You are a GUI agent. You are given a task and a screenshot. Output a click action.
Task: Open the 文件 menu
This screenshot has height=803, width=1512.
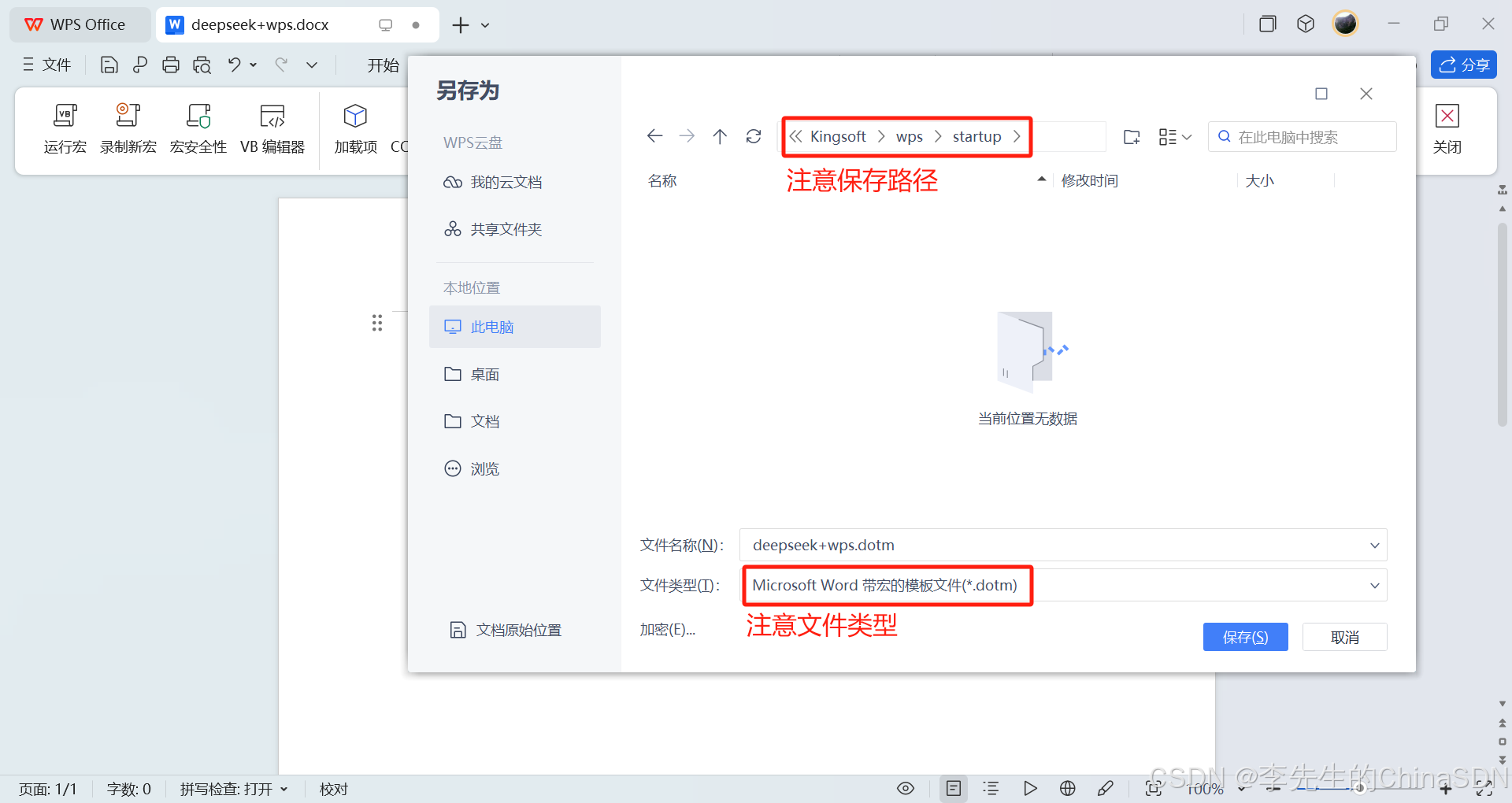(47, 65)
